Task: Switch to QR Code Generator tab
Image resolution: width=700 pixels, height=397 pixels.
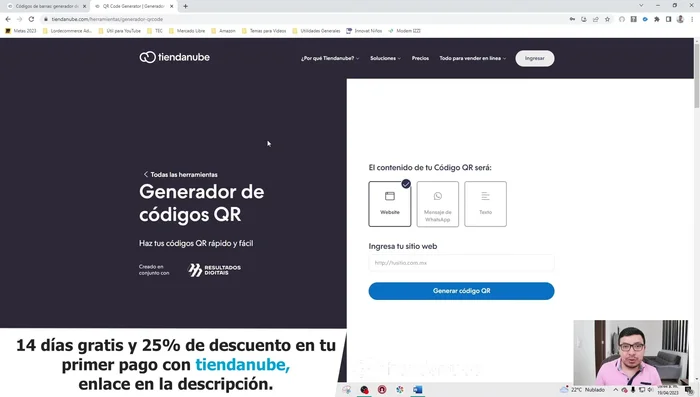Action: (133, 6)
